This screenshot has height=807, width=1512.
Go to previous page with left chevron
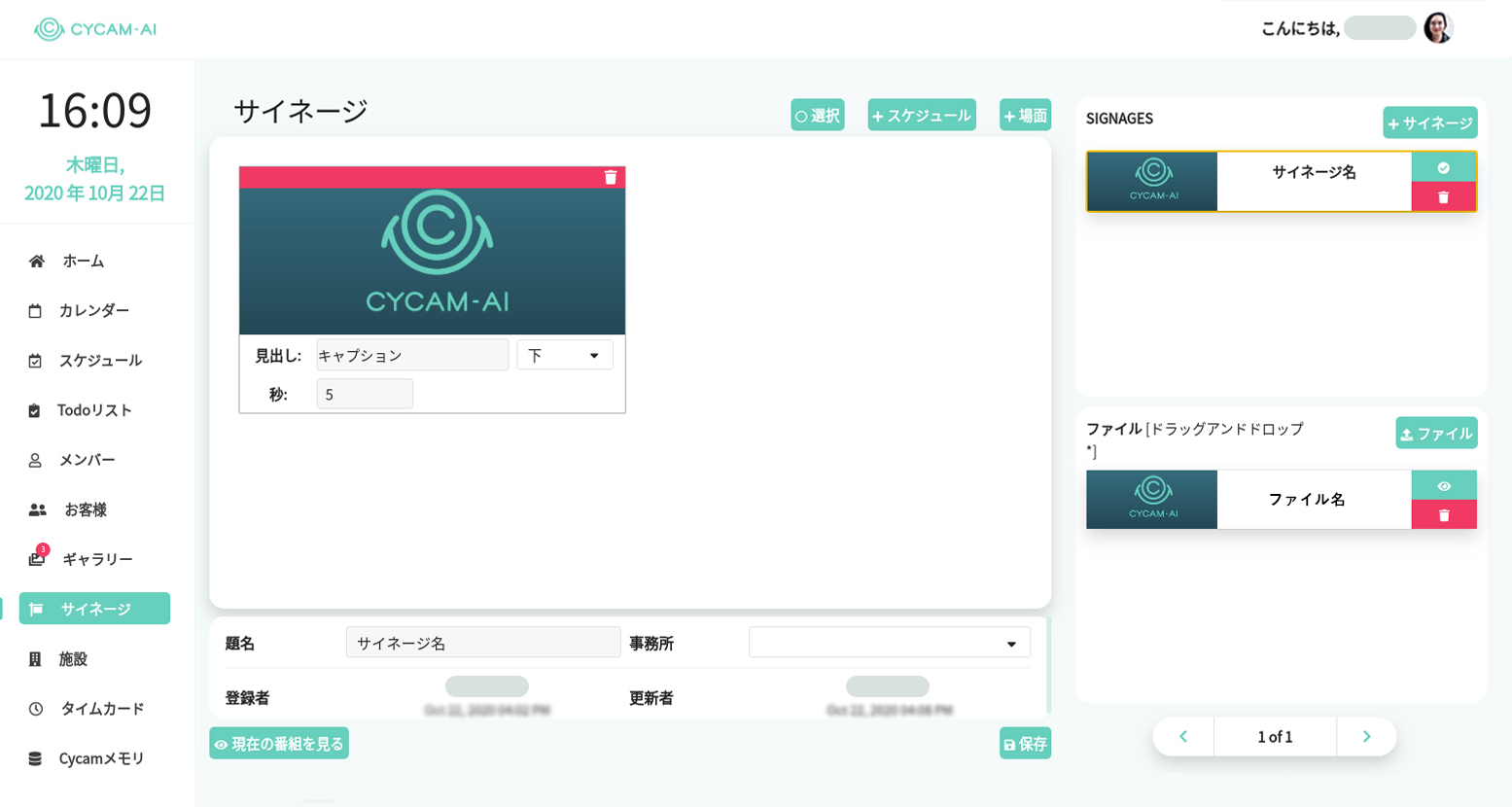pyautogui.click(x=1183, y=737)
